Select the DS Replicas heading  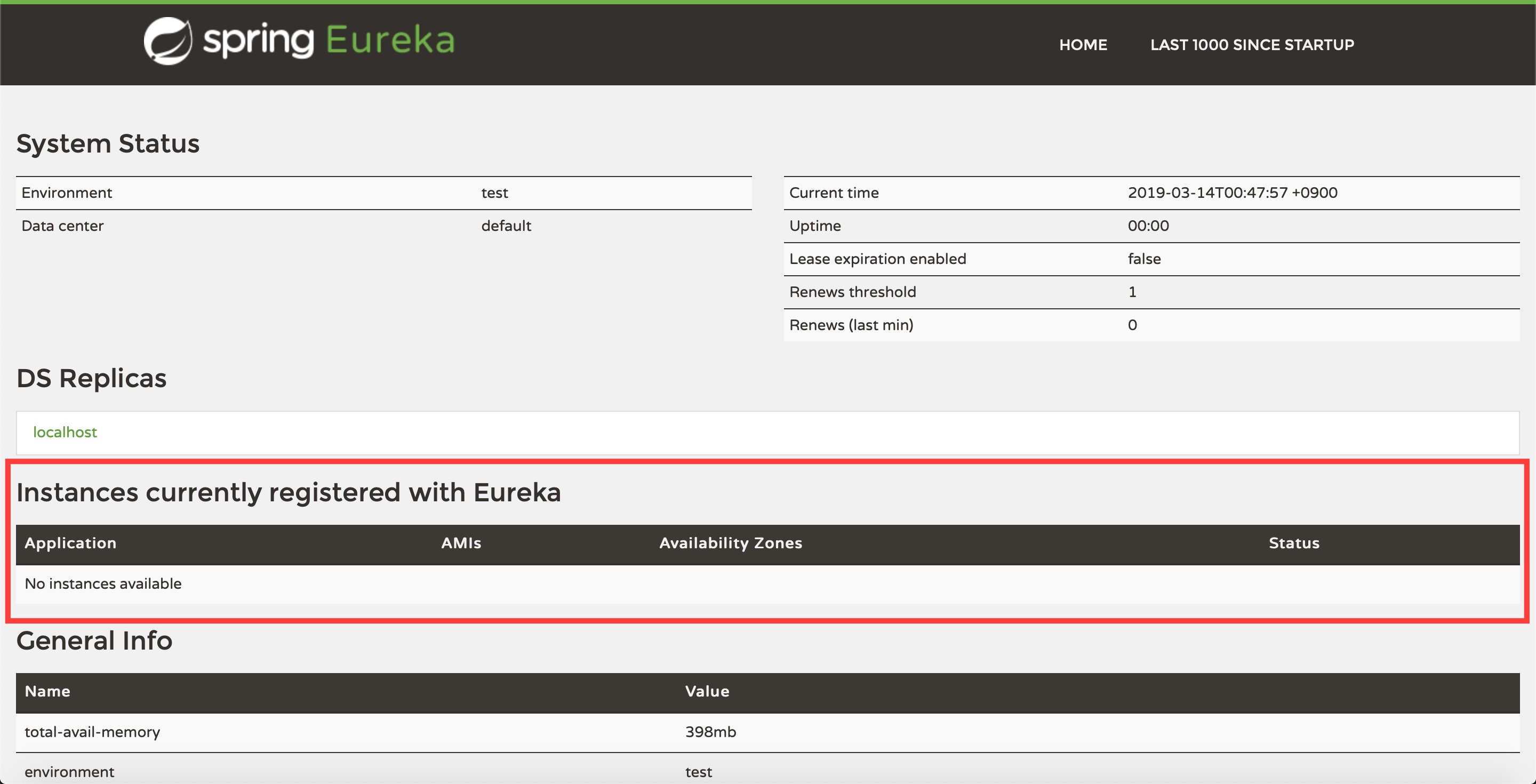(91, 379)
